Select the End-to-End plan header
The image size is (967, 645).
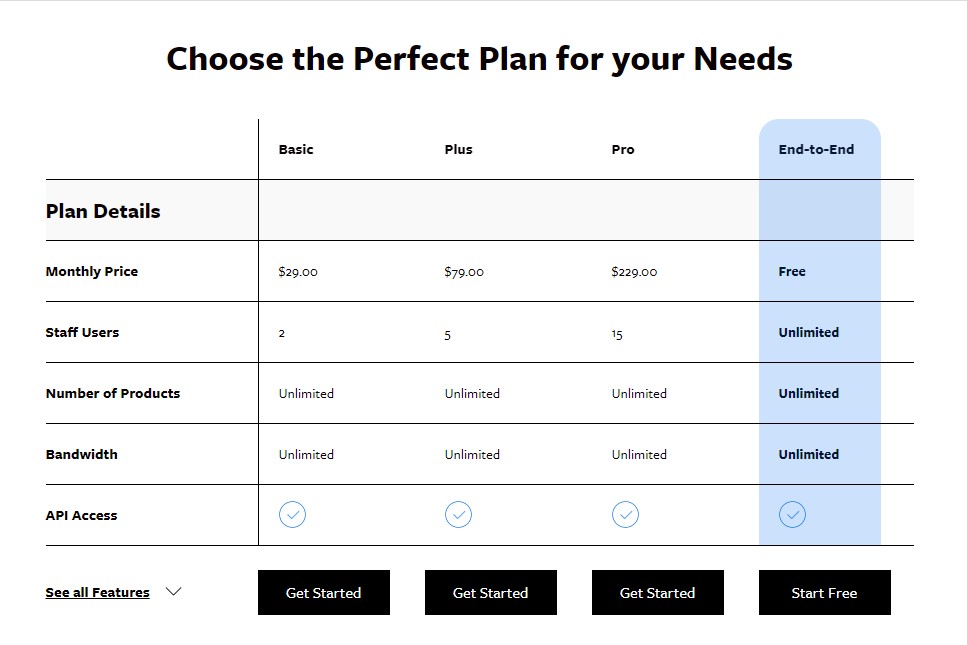pos(816,150)
